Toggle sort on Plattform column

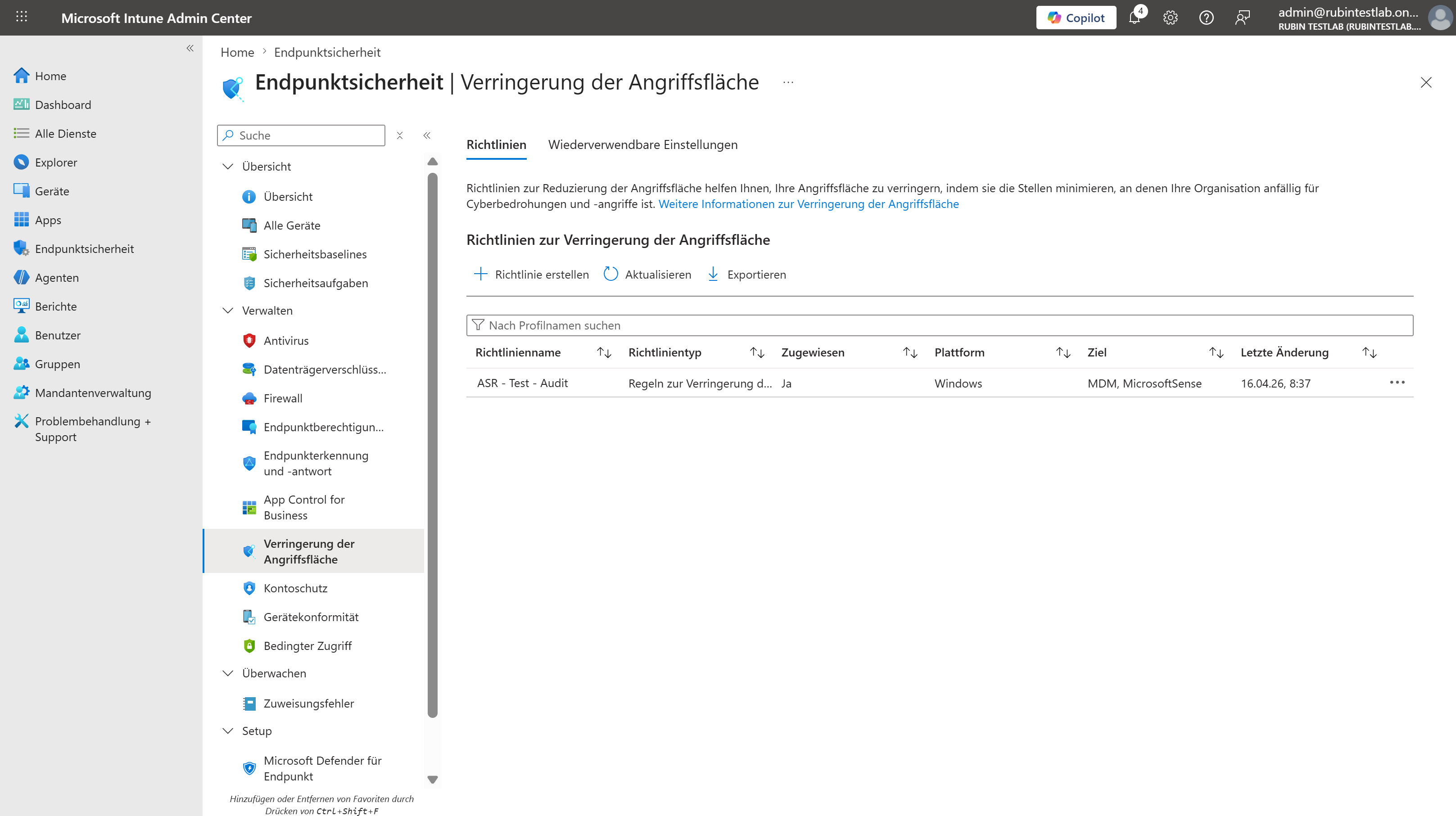tap(1063, 352)
